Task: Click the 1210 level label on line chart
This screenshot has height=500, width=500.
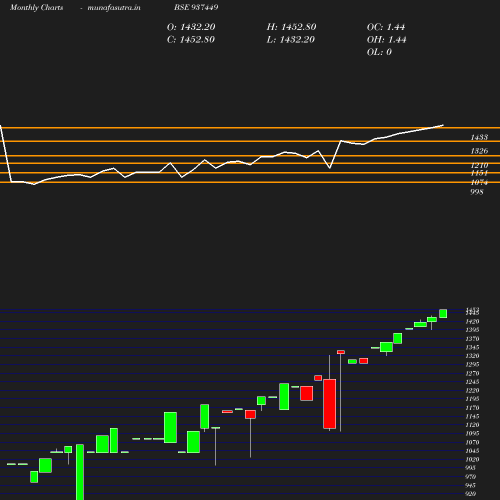Action: coord(479,165)
